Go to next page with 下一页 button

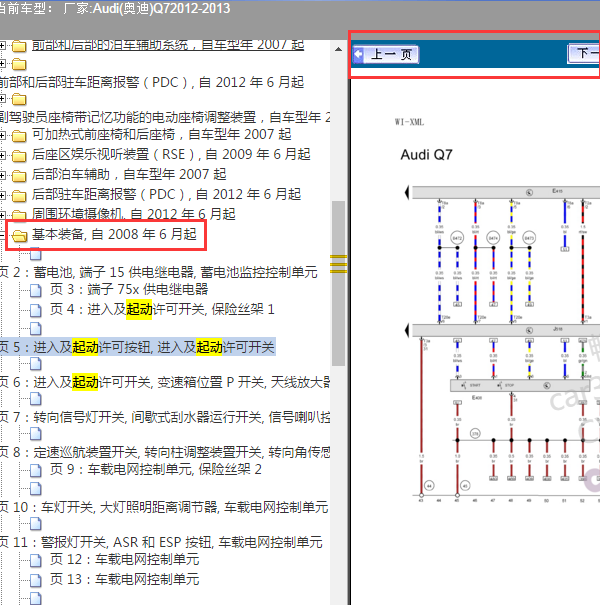(584, 54)
